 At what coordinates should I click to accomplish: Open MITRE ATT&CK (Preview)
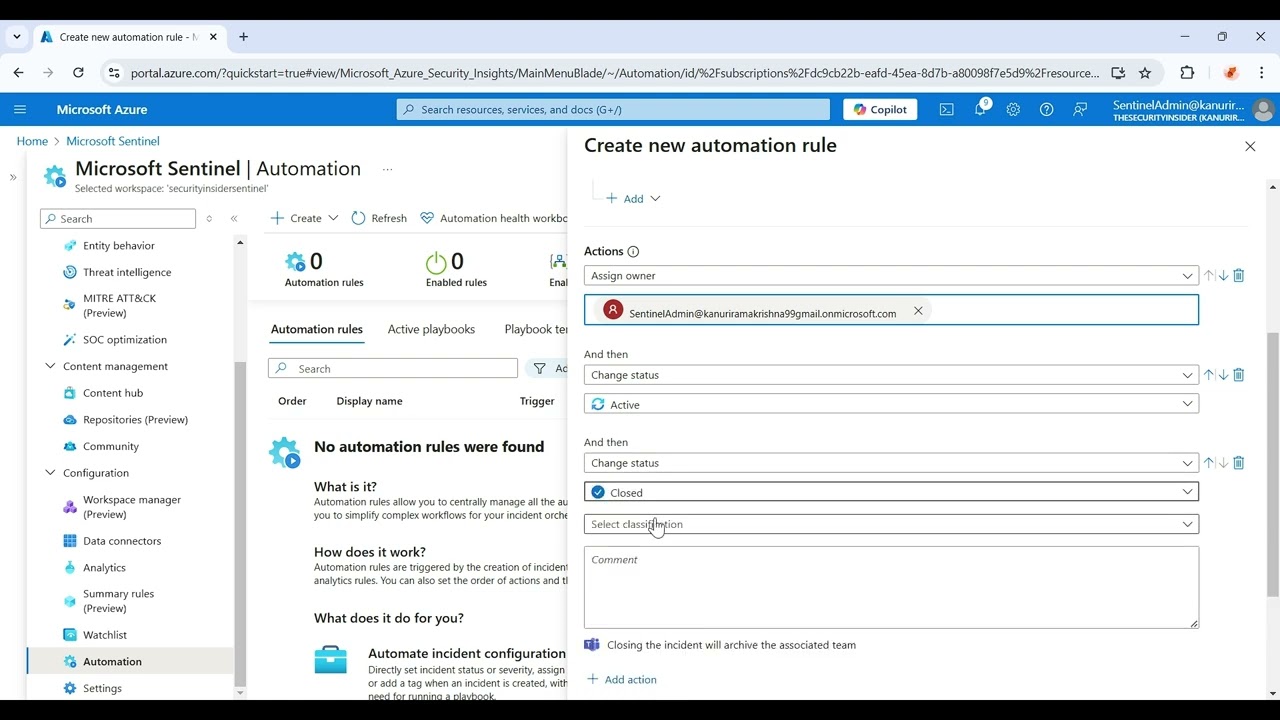[120, 306]
